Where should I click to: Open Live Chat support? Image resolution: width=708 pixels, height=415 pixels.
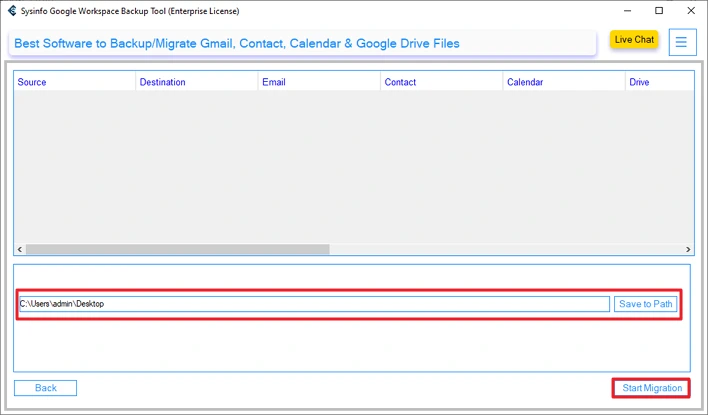[634, 40]
